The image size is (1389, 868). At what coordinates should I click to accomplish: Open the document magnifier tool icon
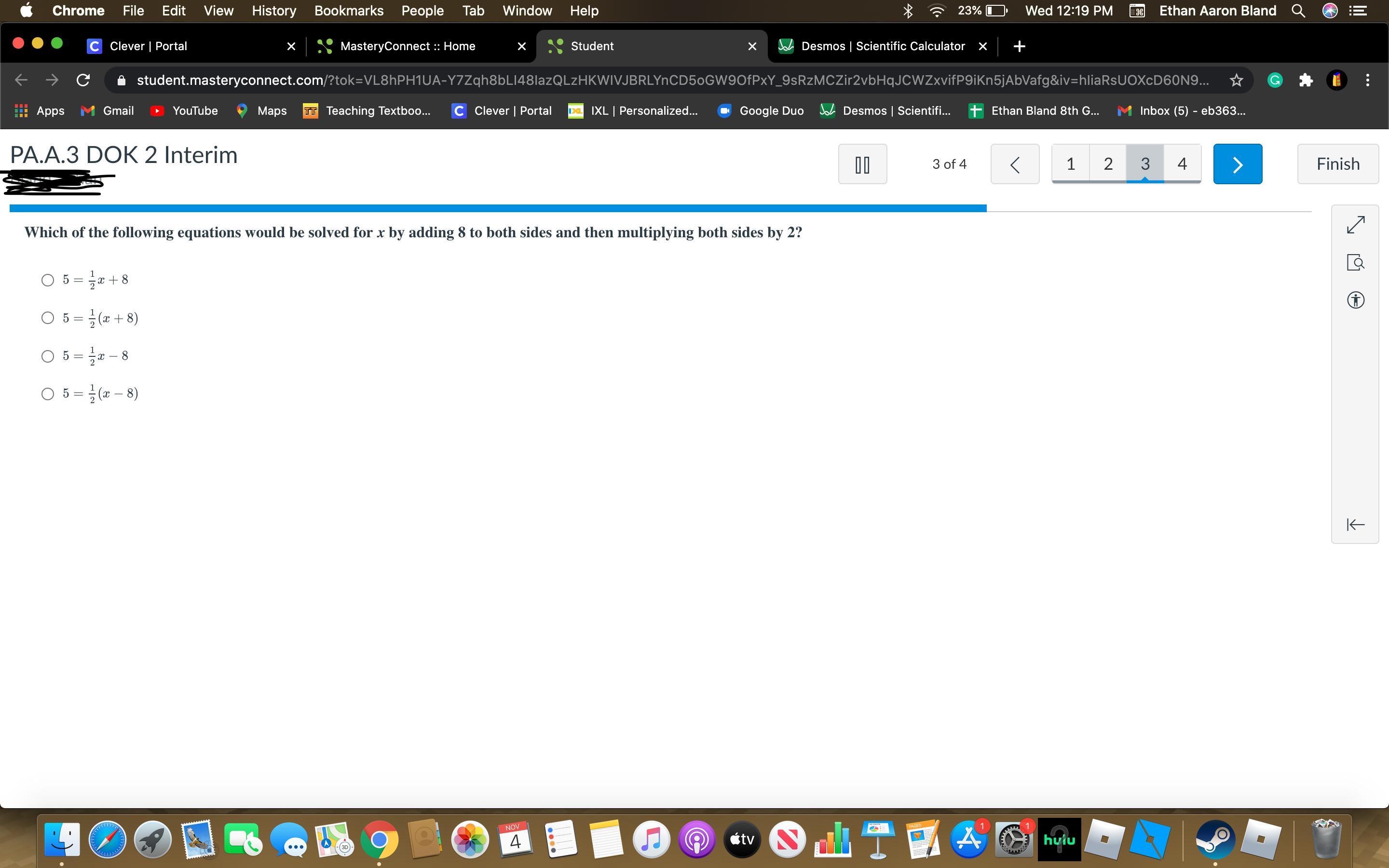coord(1355,263)
